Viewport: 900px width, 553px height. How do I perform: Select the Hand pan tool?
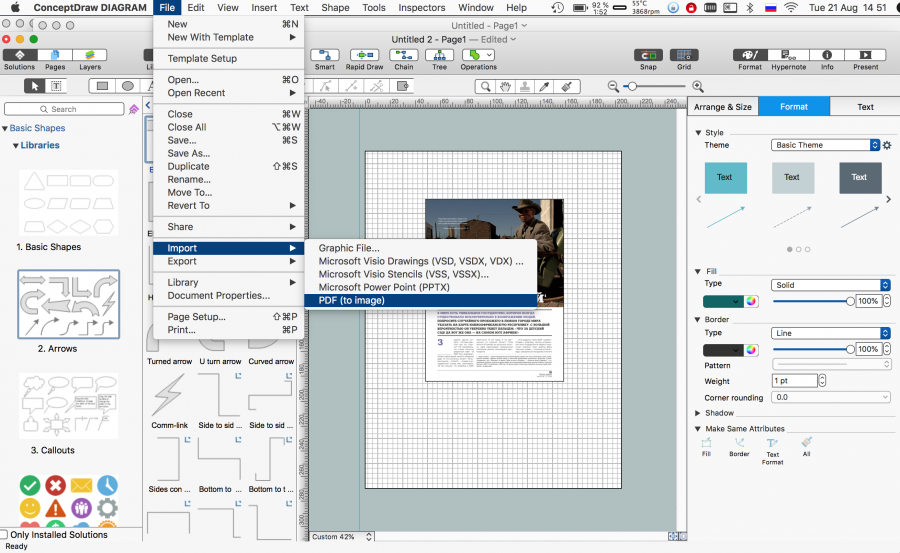(x=506, y=86)
